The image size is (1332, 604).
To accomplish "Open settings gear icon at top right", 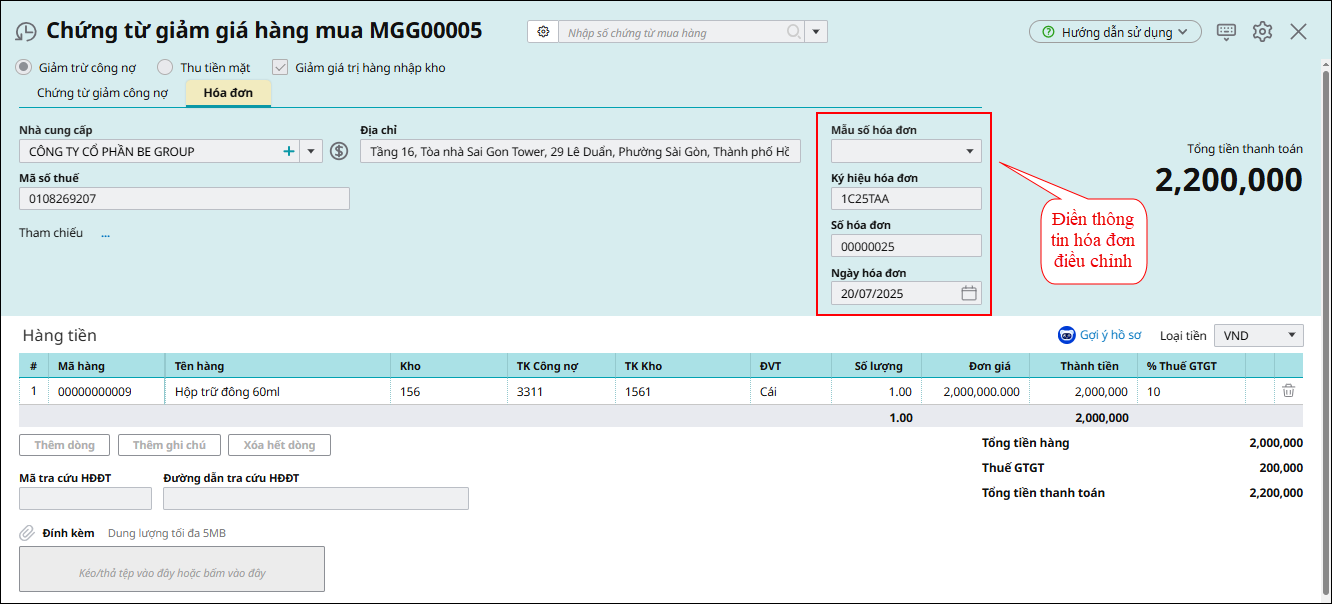I will pos(1262,32).
